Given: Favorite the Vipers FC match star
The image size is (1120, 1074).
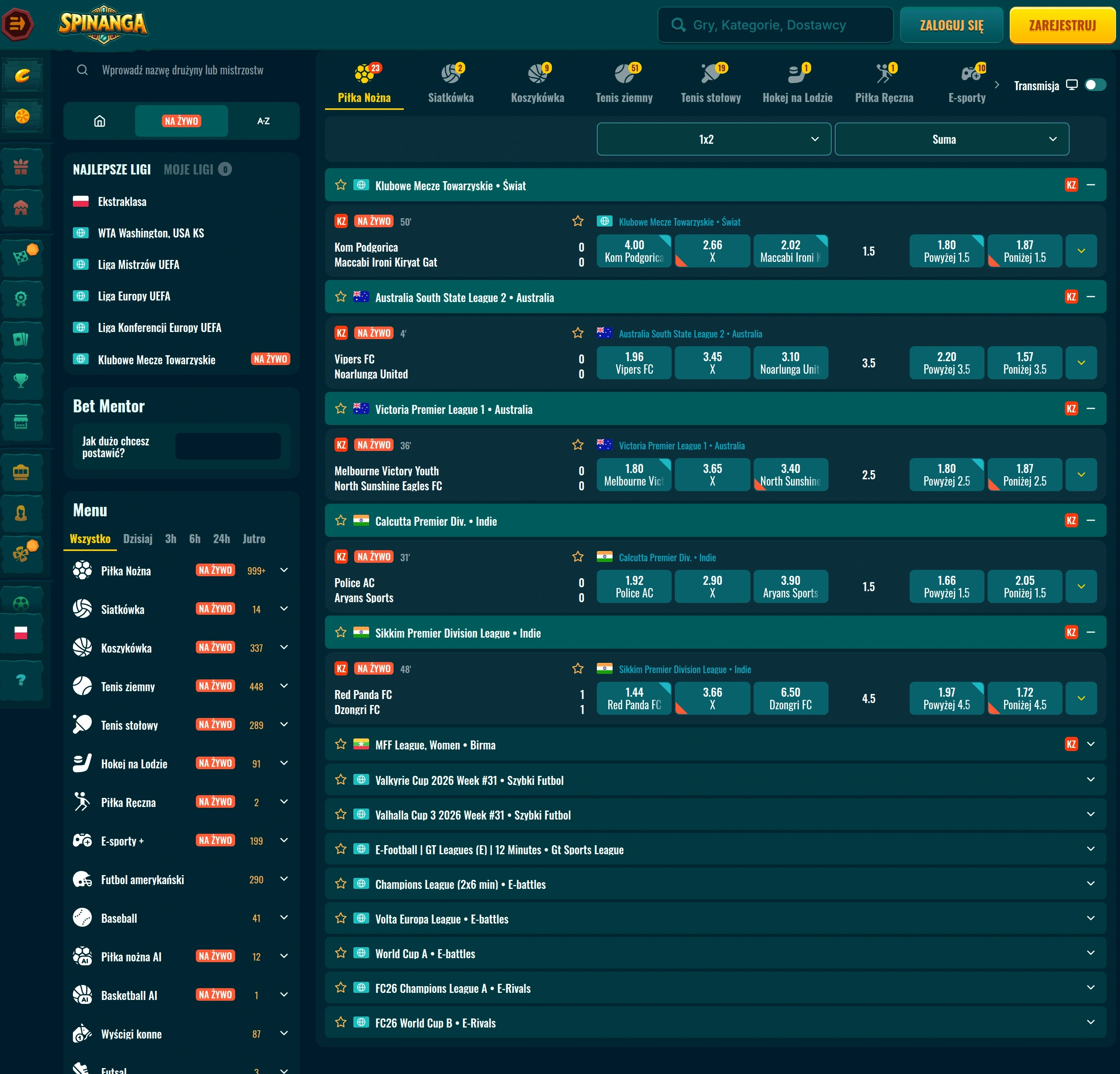Looking at the screenshot, I should pos(578,333).
